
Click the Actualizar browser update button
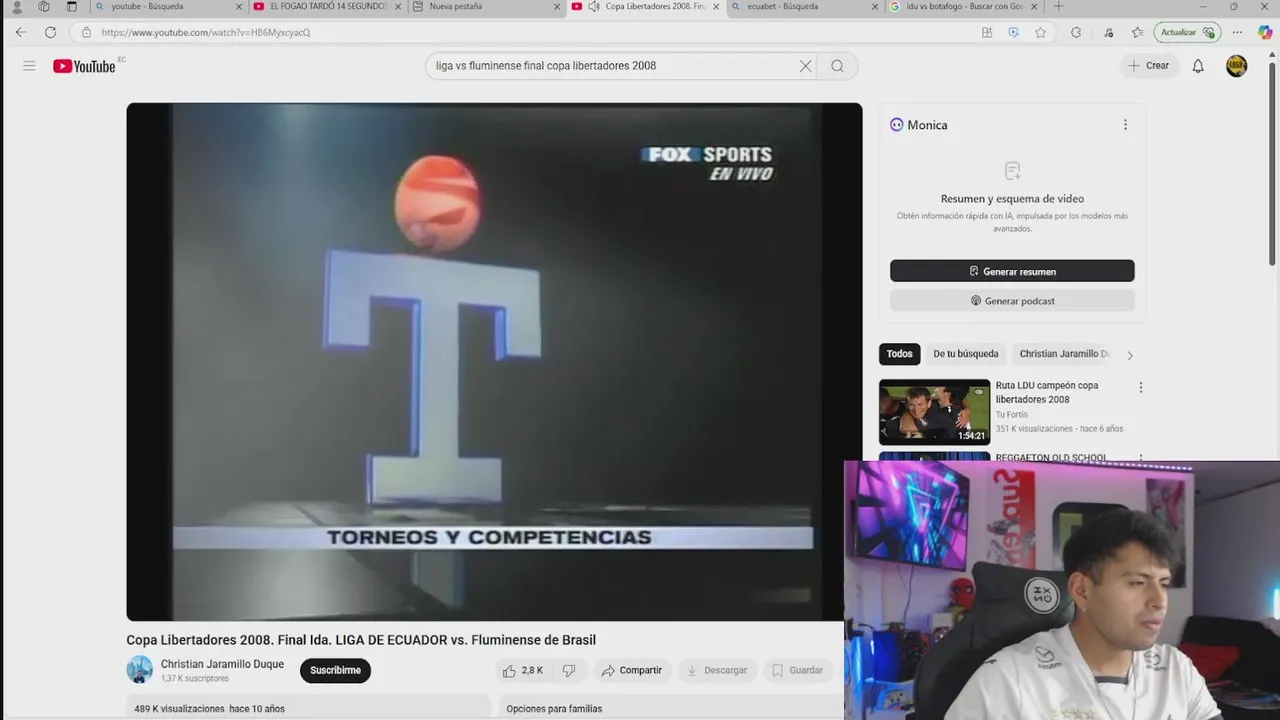click(1187, 32)
